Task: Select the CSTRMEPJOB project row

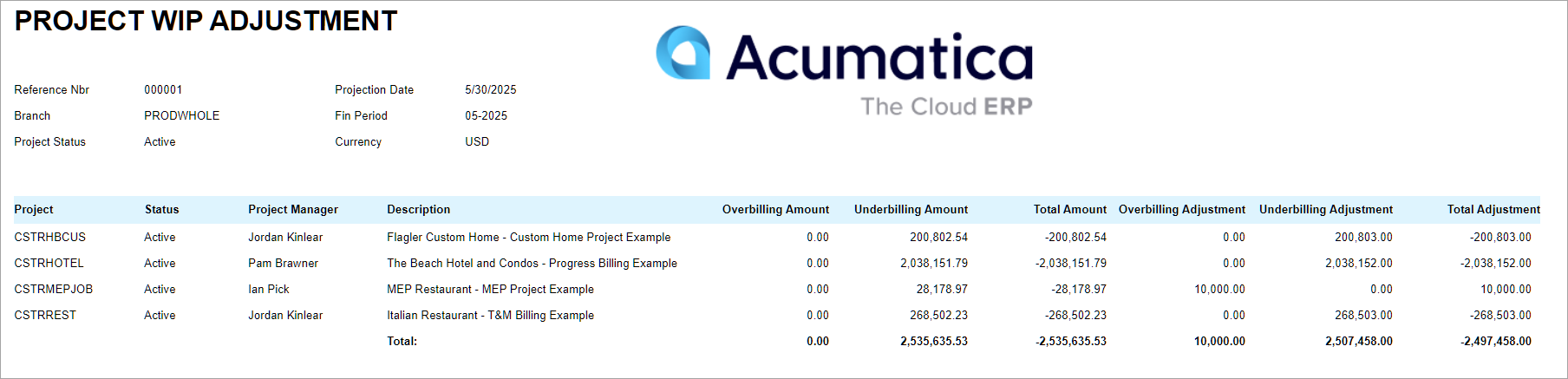Action: tap(53, 289)
